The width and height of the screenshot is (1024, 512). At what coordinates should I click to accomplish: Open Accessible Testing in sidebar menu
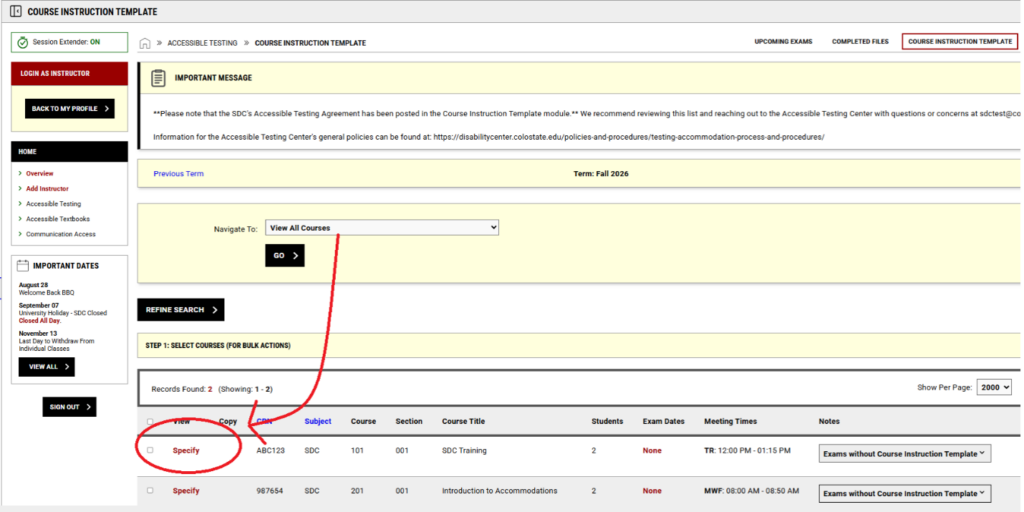(54, 204)
